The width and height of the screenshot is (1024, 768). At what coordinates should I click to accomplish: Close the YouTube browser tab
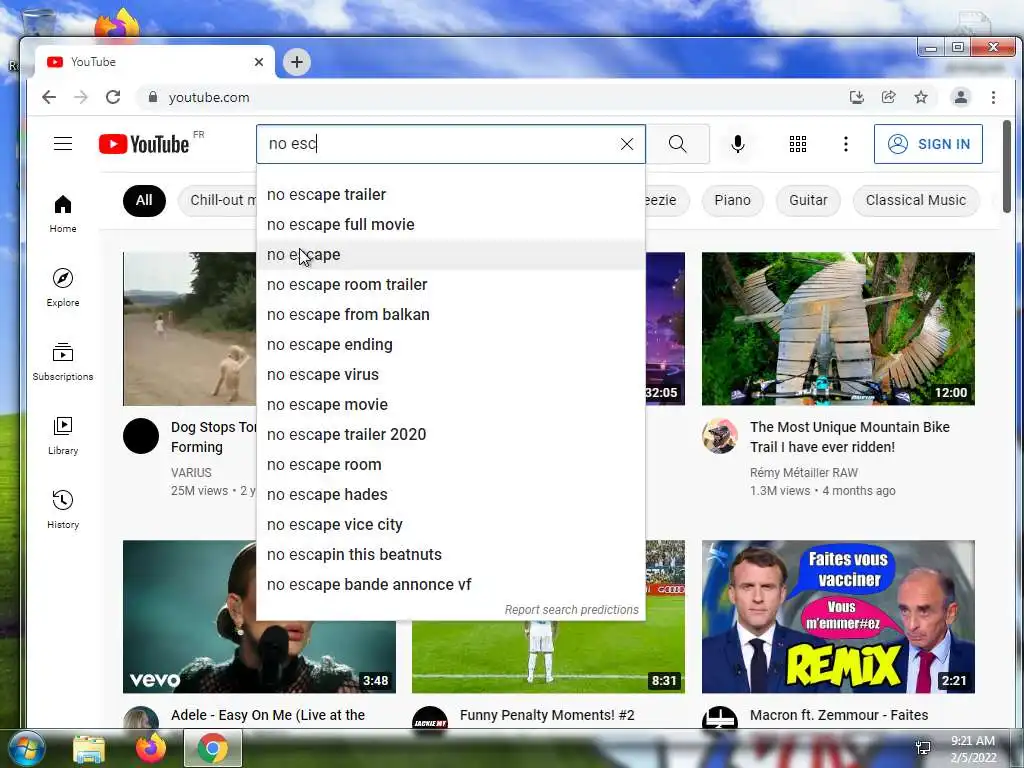259,62
